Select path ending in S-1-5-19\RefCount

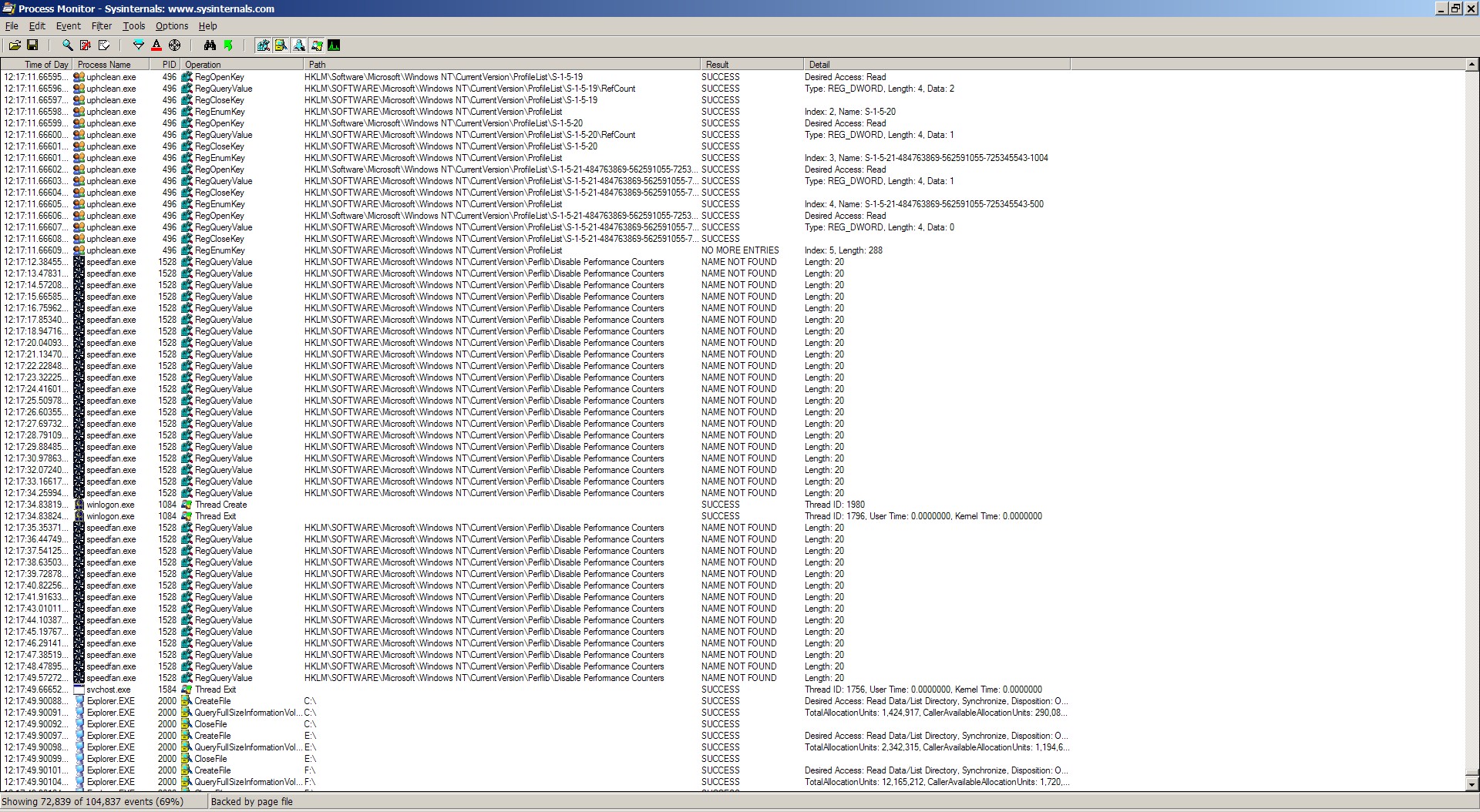470,89
